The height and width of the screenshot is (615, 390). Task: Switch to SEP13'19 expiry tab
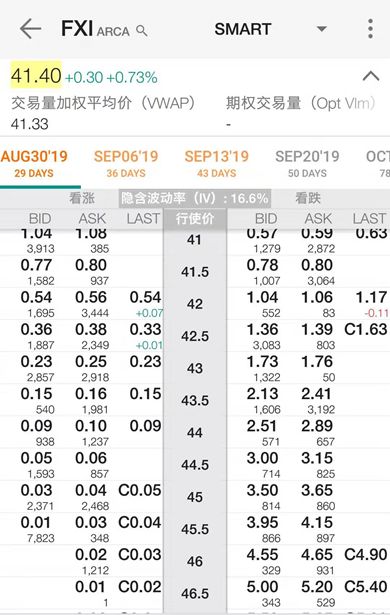click(x=217, y=163)
